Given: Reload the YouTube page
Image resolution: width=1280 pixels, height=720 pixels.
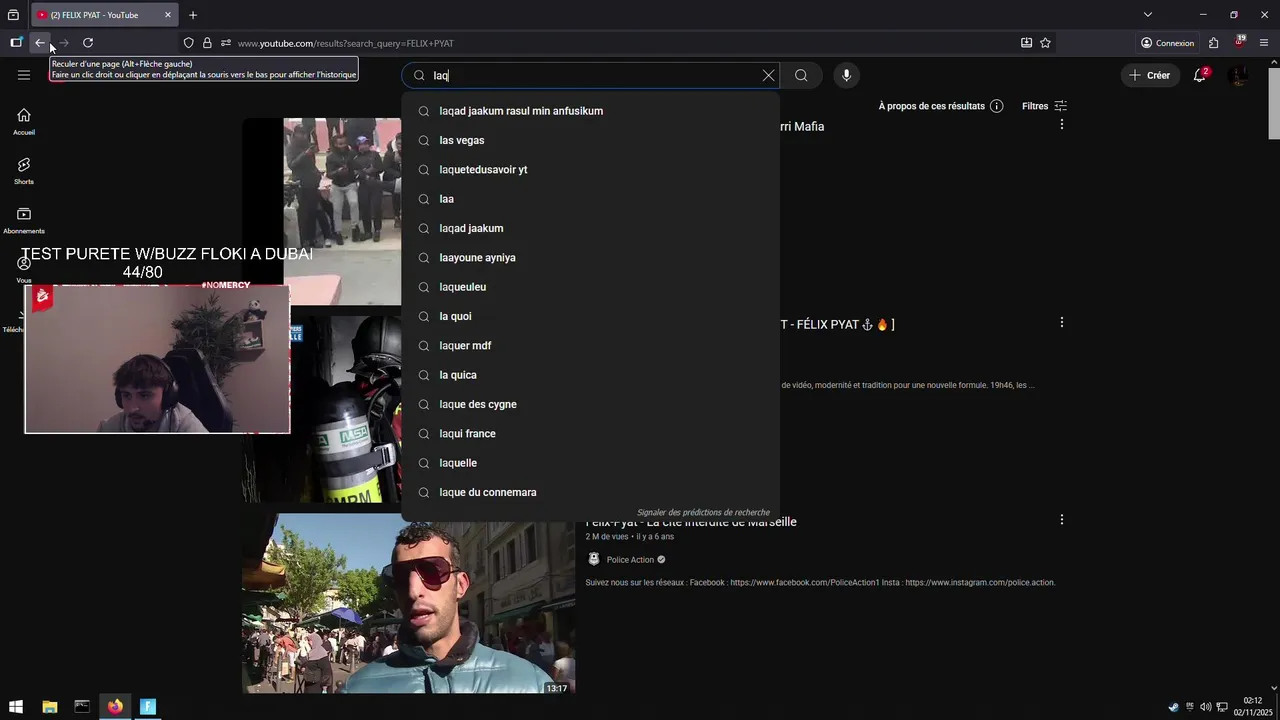Looking at the screenshot, I should click(88, 43).
